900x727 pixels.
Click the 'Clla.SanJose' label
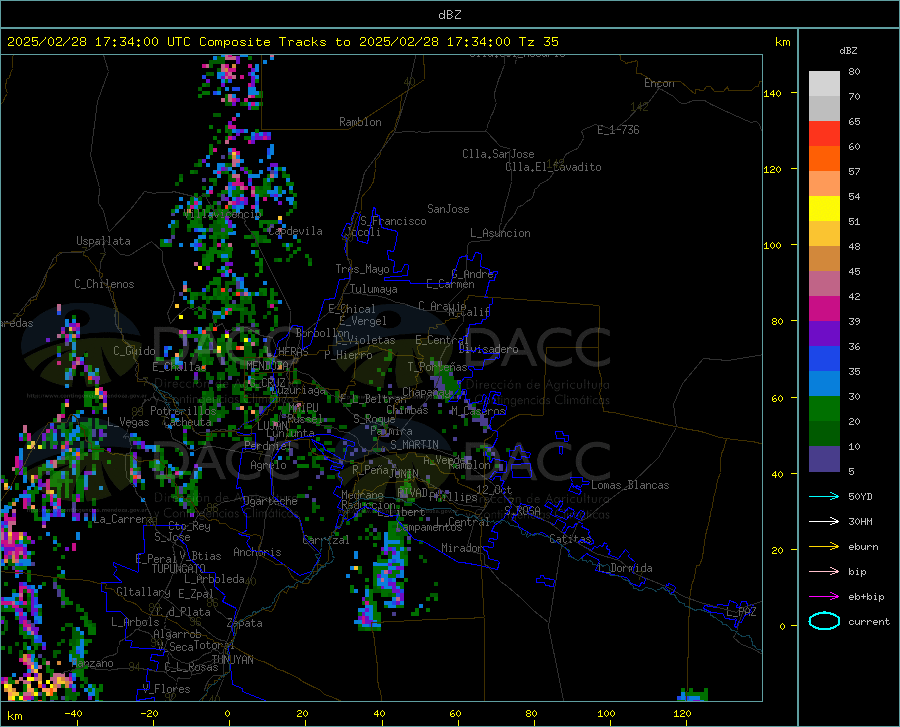(498, 154)
